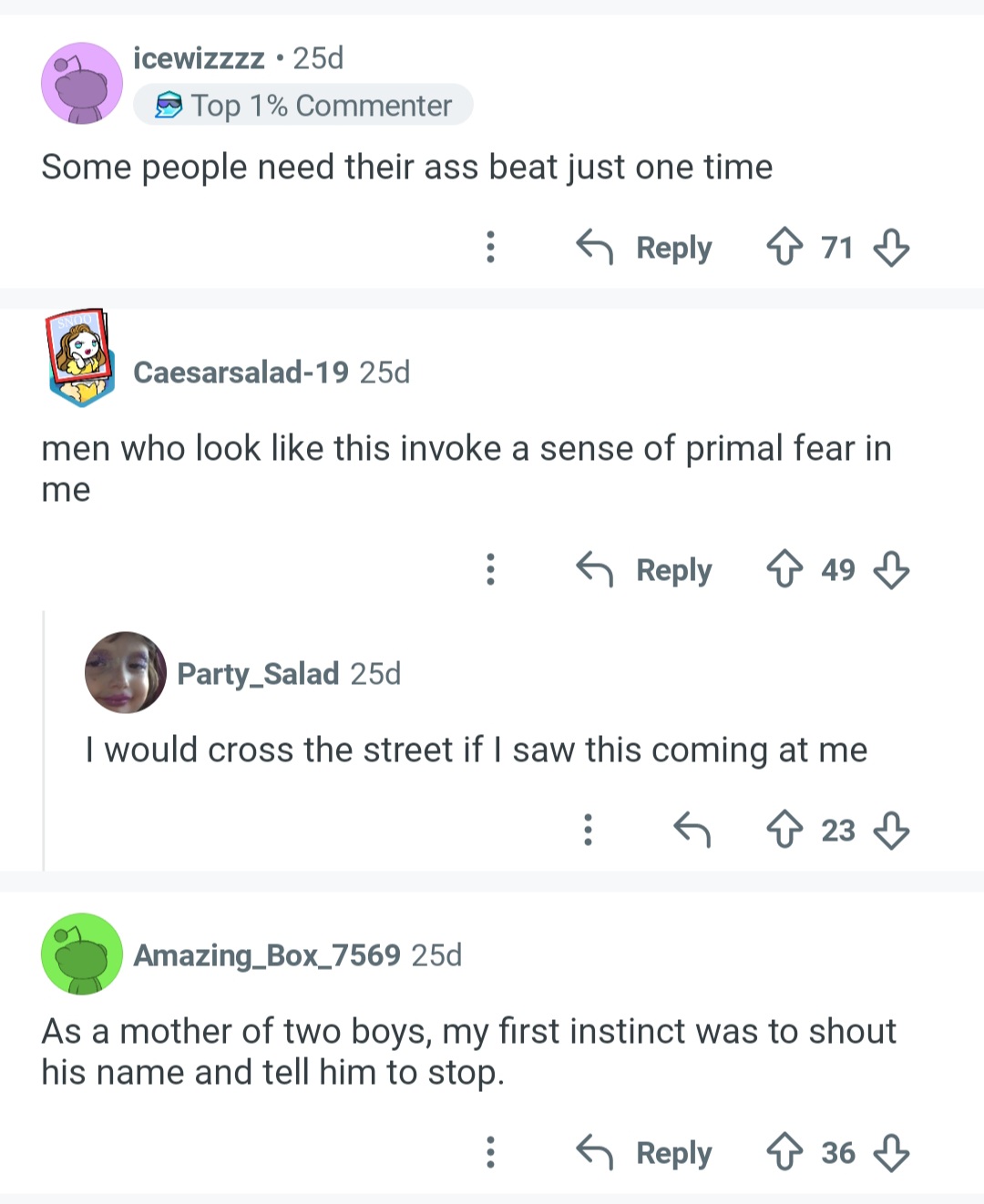Upvote Party_Salad's reply
The height and width of the screenshot is (1204, 984).
[x=784, y=830]
